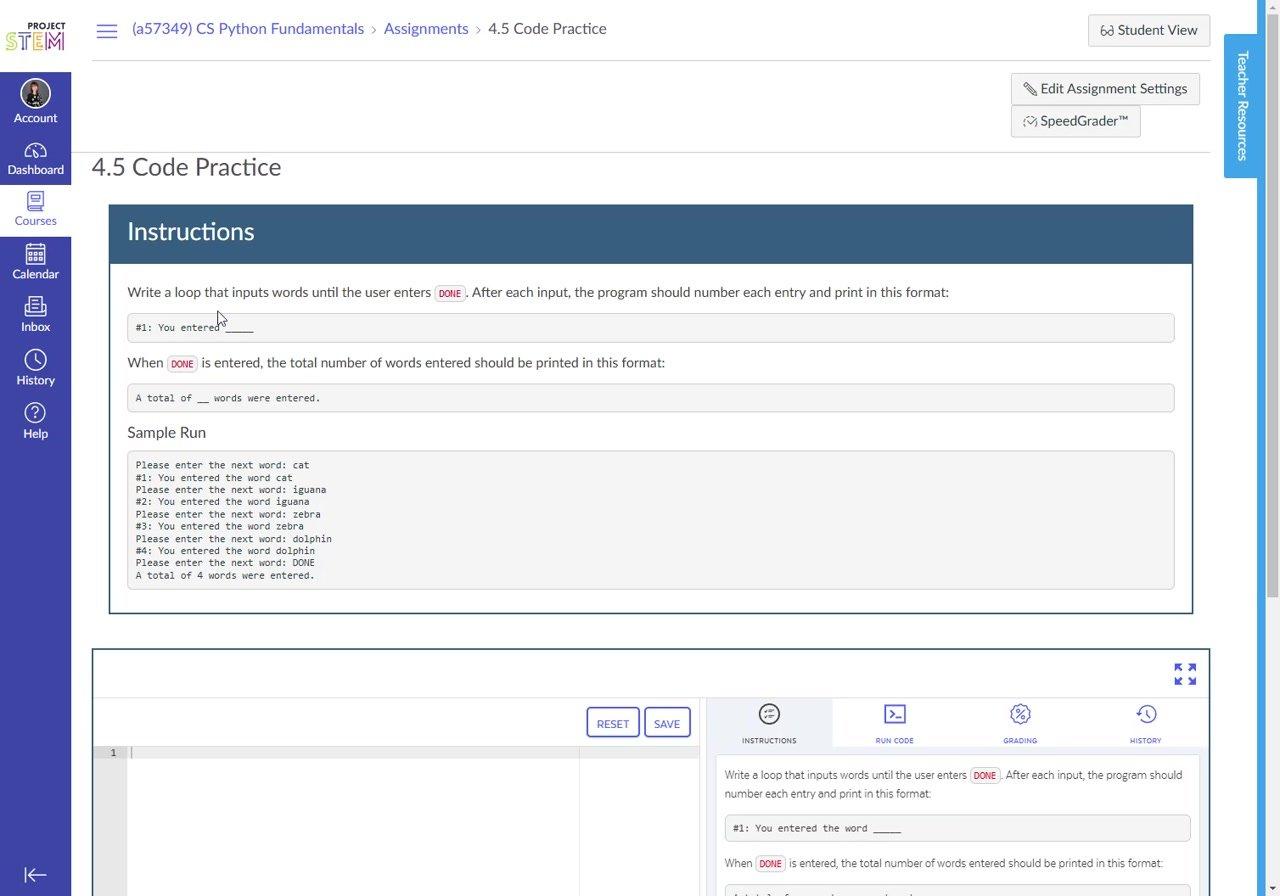
Task: Open the Account profile avatar
Action: click(35, 94)
